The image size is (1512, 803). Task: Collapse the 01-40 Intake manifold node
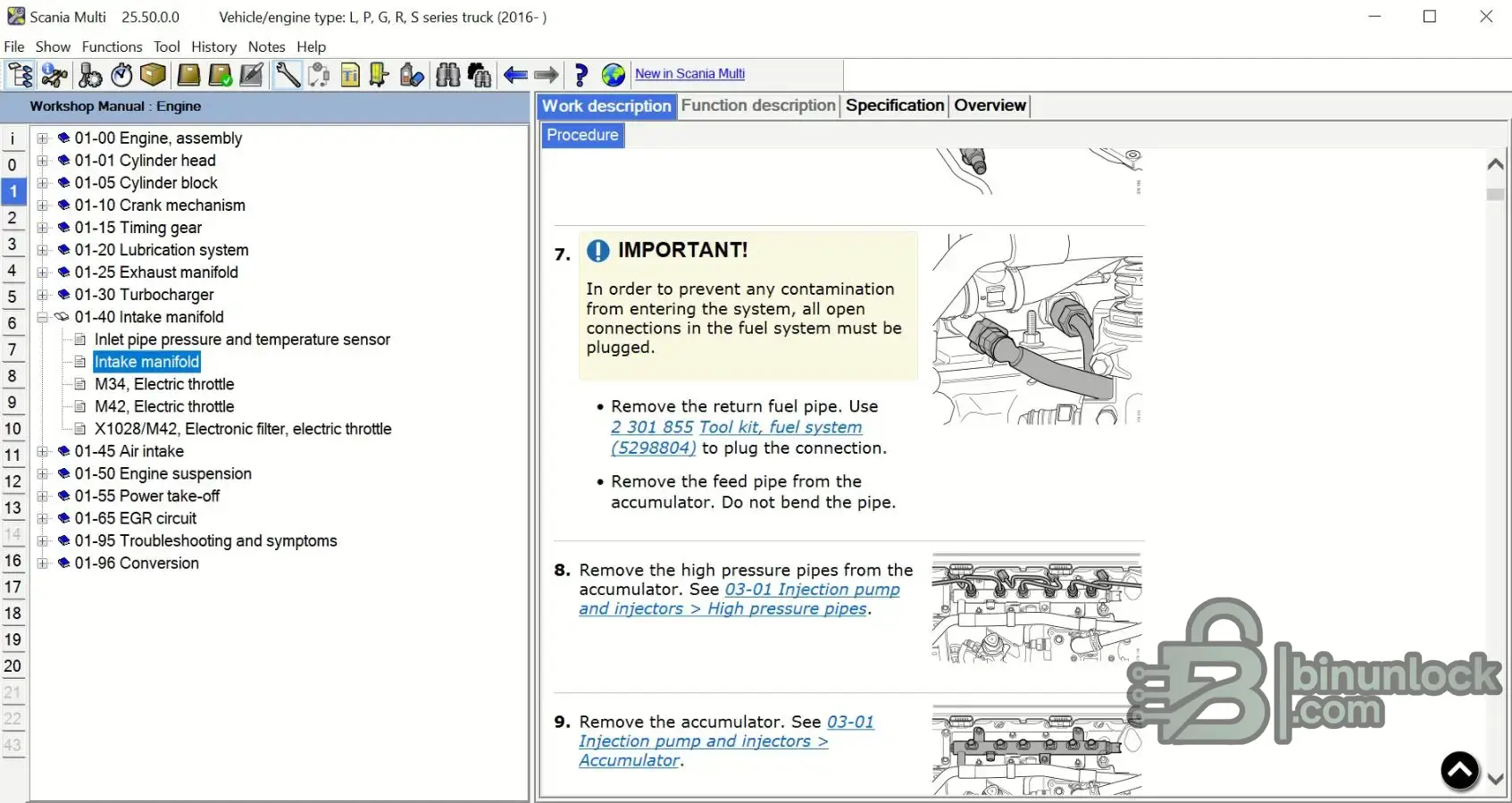[42, 317]
